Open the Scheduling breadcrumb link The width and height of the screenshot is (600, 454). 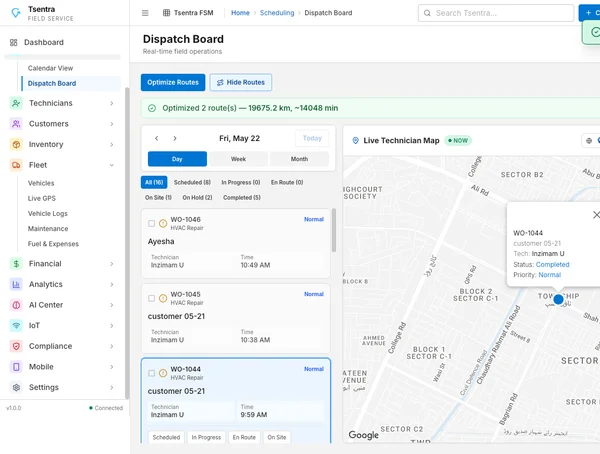pyautogui.click(x=277, y=13)
